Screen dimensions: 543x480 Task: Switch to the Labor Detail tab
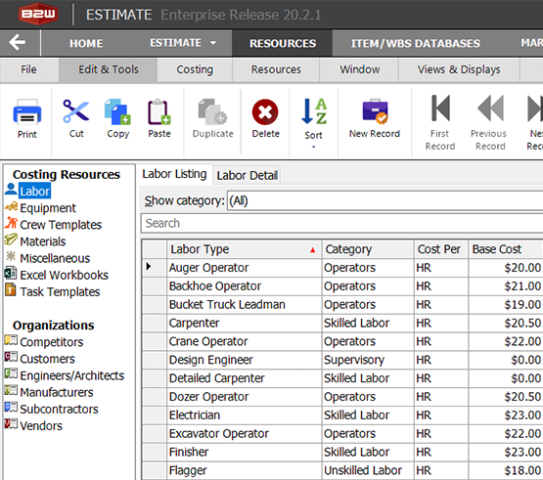tap(247, 175)
